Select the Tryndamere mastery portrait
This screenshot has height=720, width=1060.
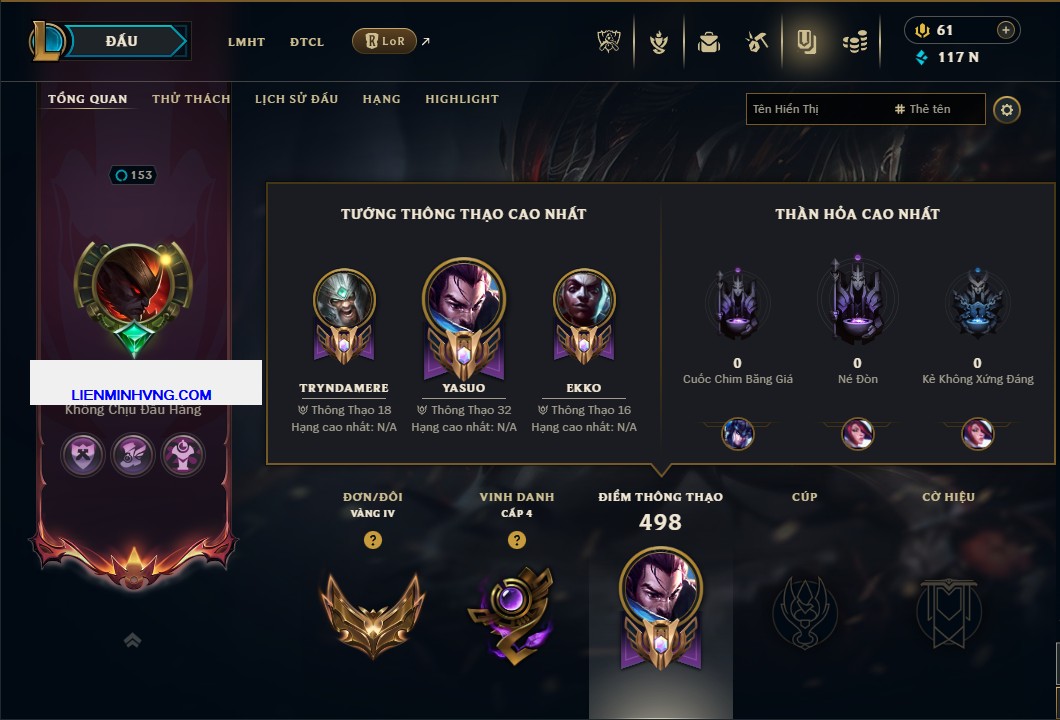[344, 299]
